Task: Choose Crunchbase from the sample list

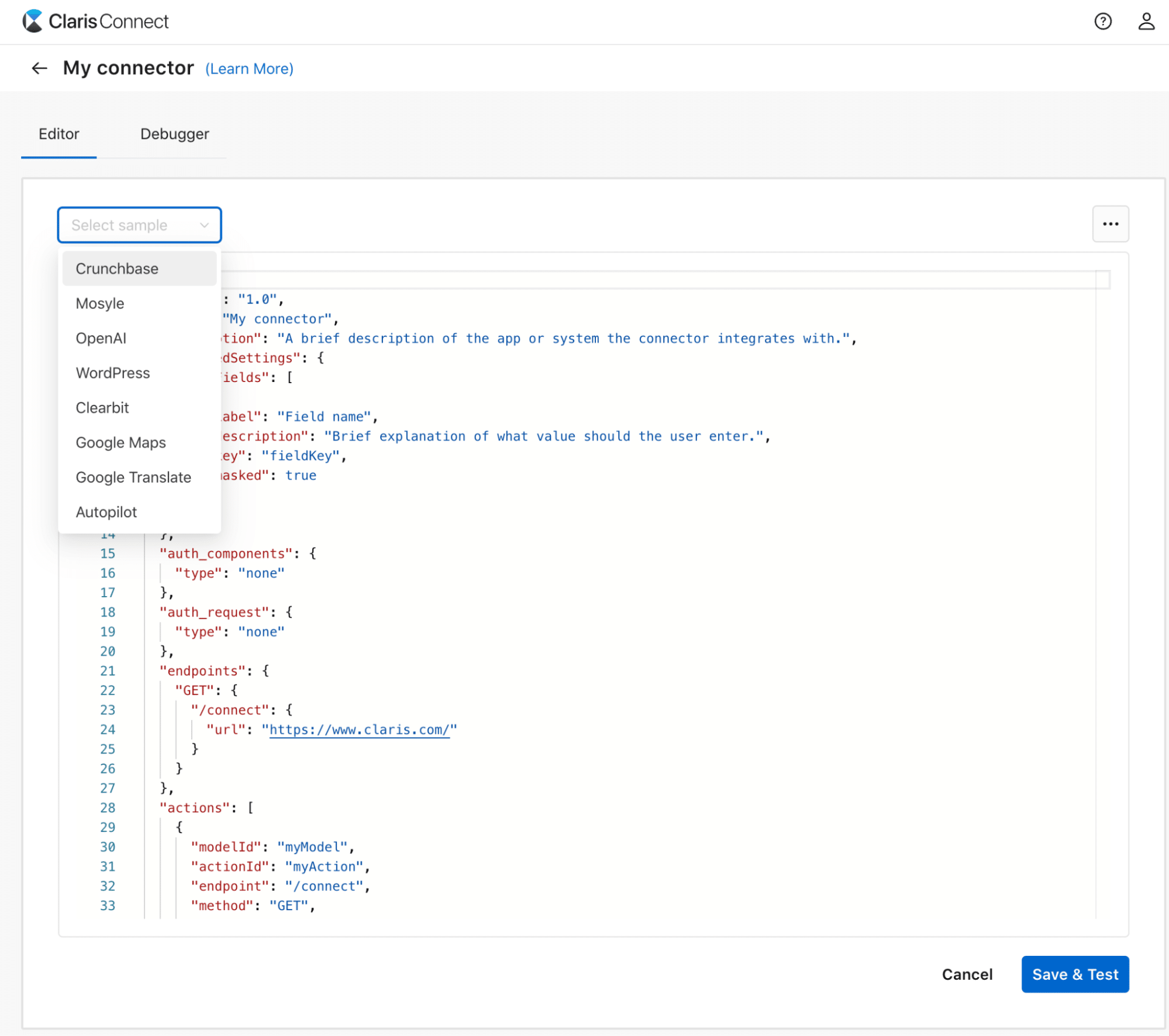Action: click(x=117, y=269)
